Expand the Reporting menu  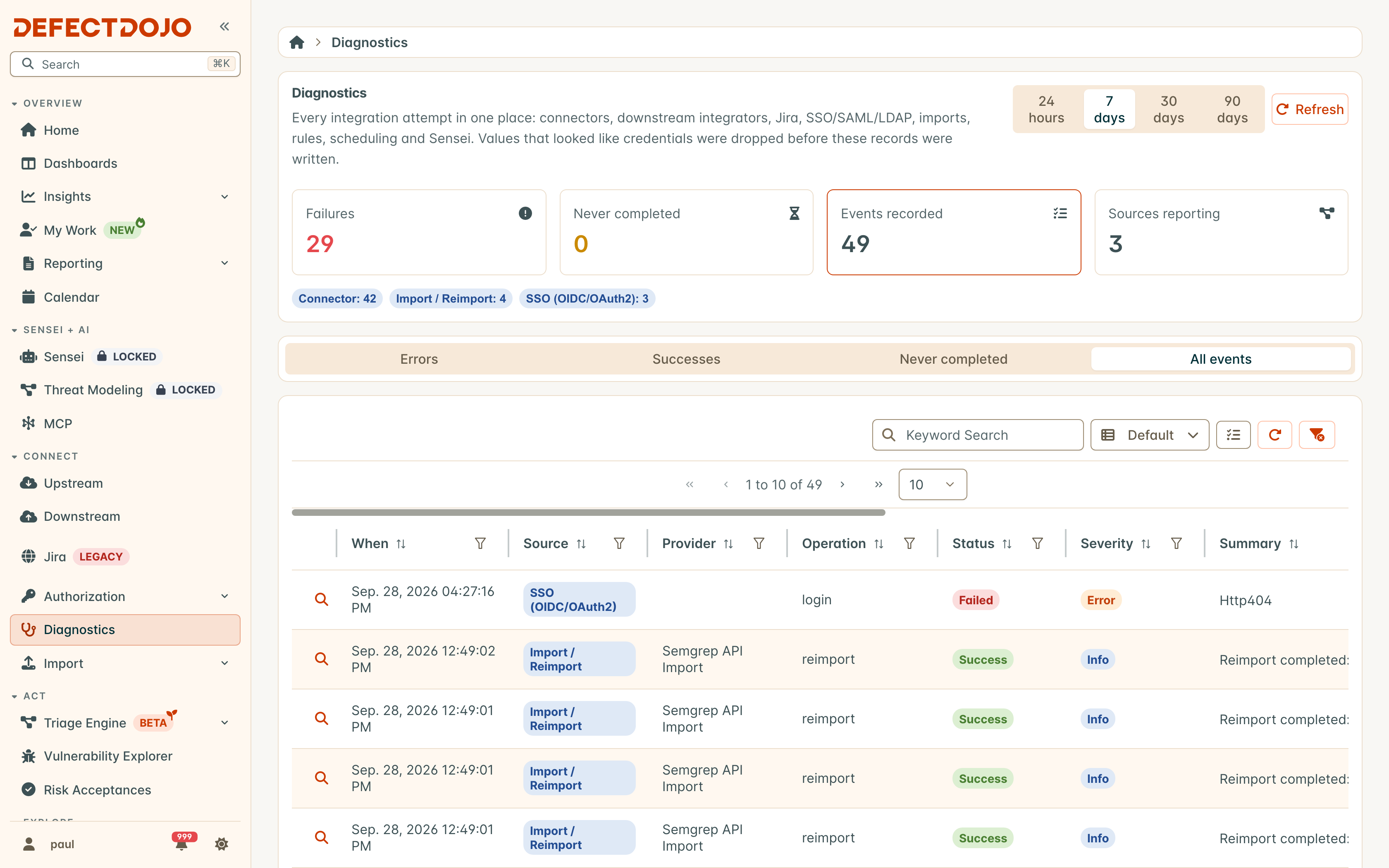pos(224,263)
